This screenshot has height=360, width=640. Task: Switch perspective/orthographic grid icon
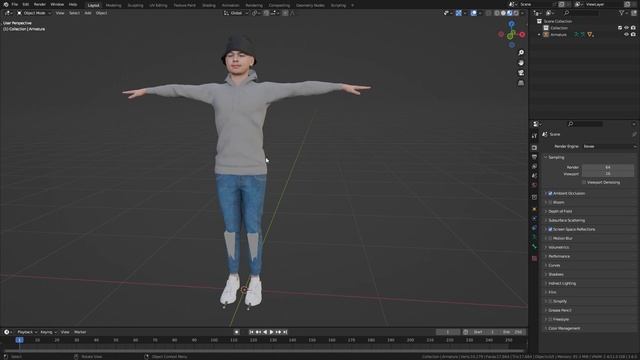(x=521, y=83)
